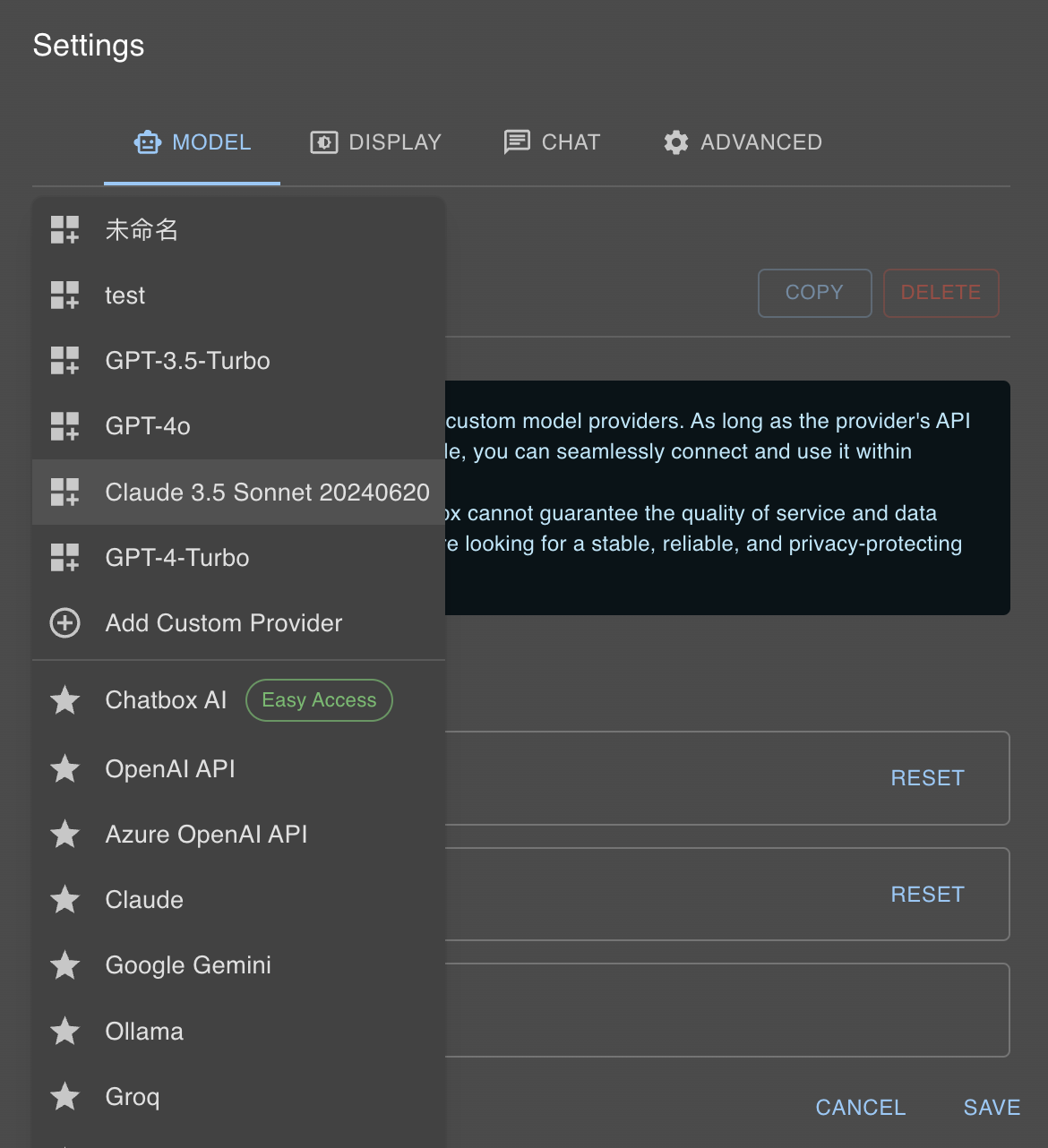Click the robot icon on Model tab
The image size is (1048, 1148).
pyautogui.click(x=148, y=142)
